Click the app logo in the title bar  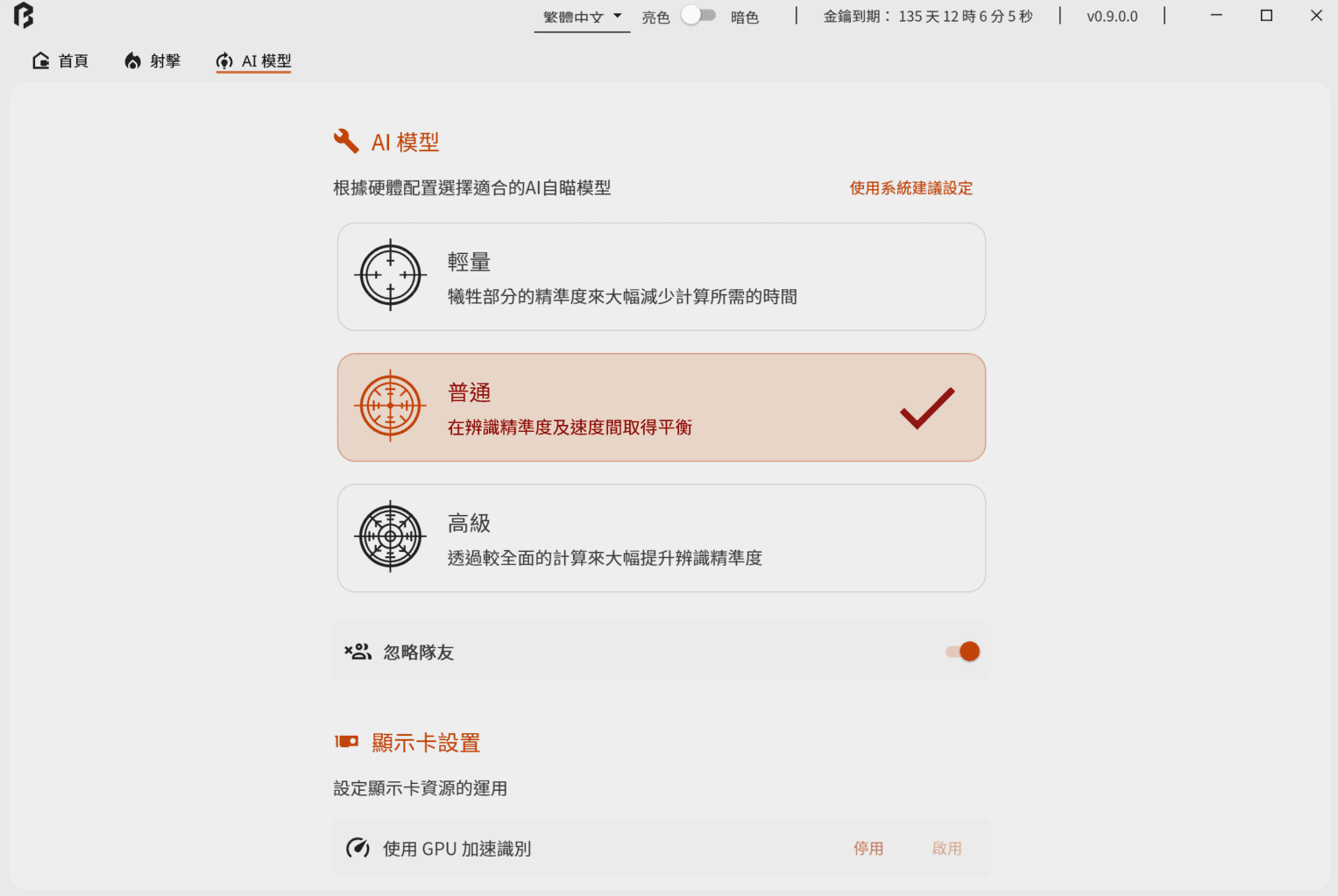tap(24, 16)
